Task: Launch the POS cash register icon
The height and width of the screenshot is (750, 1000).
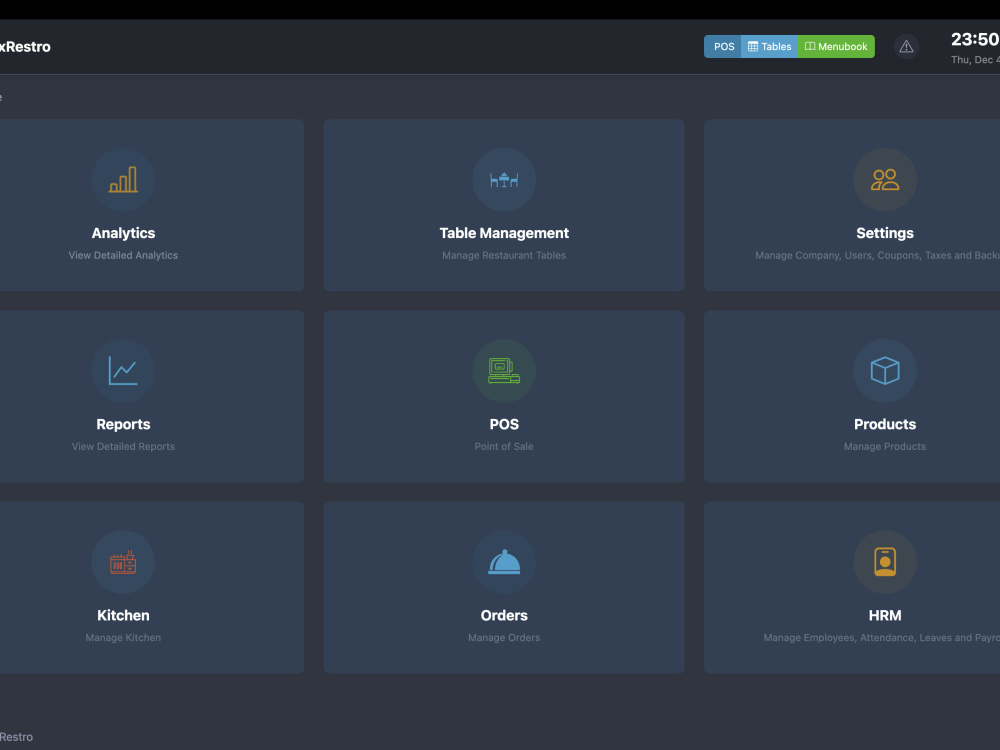Action: coord(504,371)
